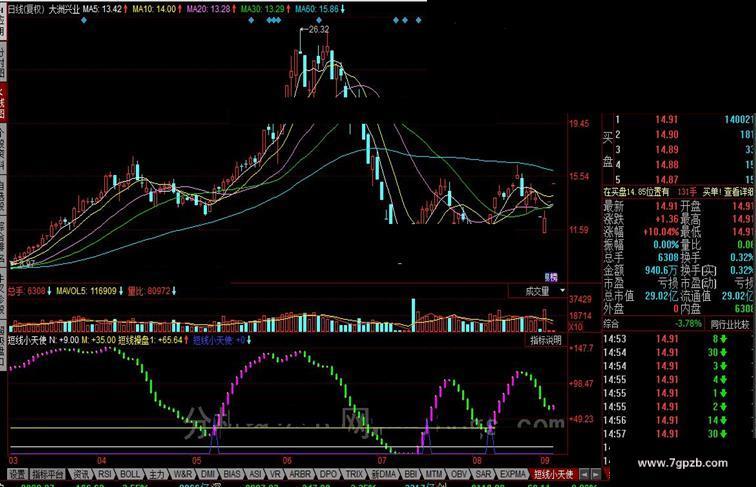756x487 pixels.
Task: Click the 量比: 80972 label
Action: [x=148, y=291]
